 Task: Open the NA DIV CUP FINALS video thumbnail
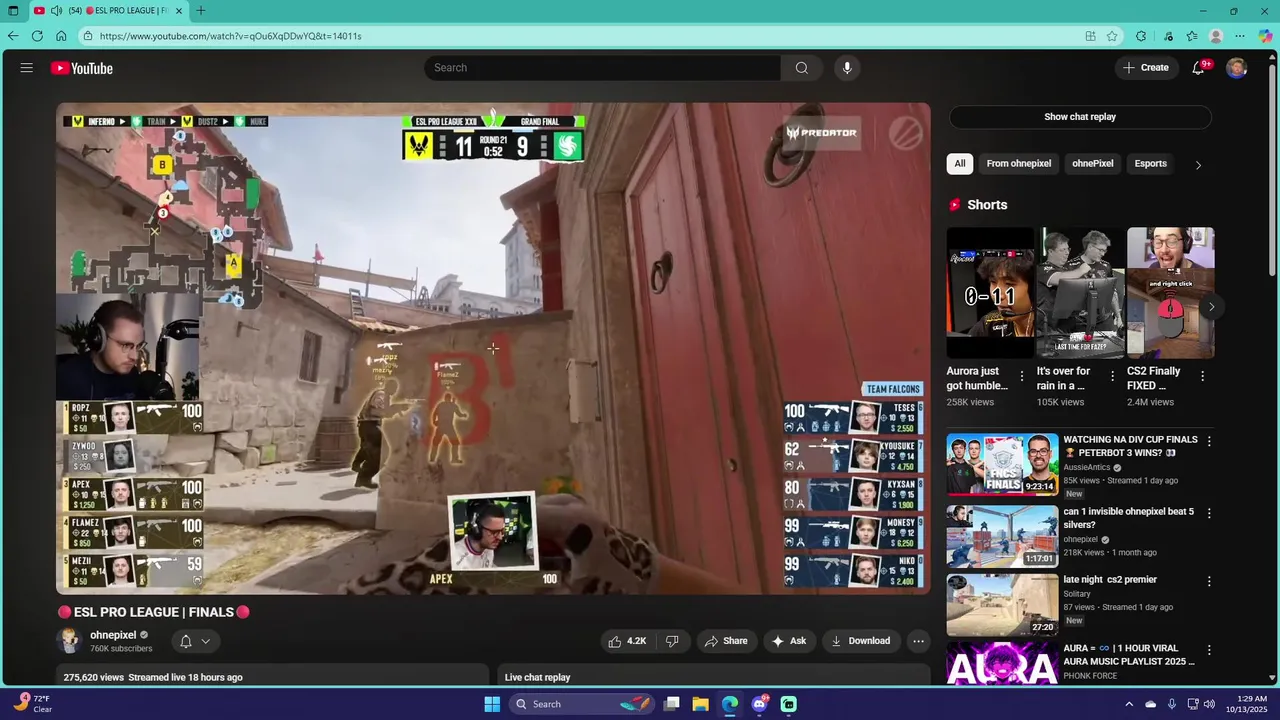coord(1002,464)
